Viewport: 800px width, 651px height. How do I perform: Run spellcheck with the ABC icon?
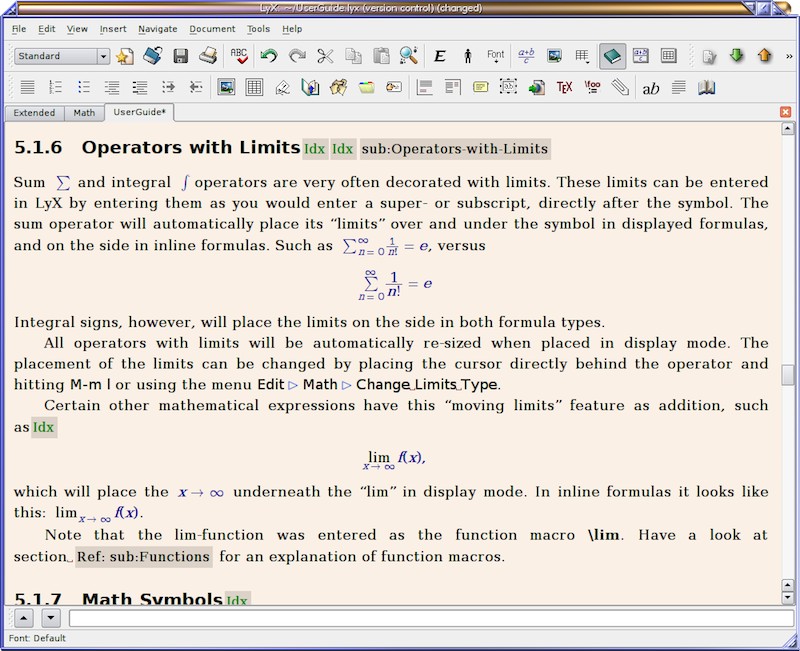click(x=239, y=56)
